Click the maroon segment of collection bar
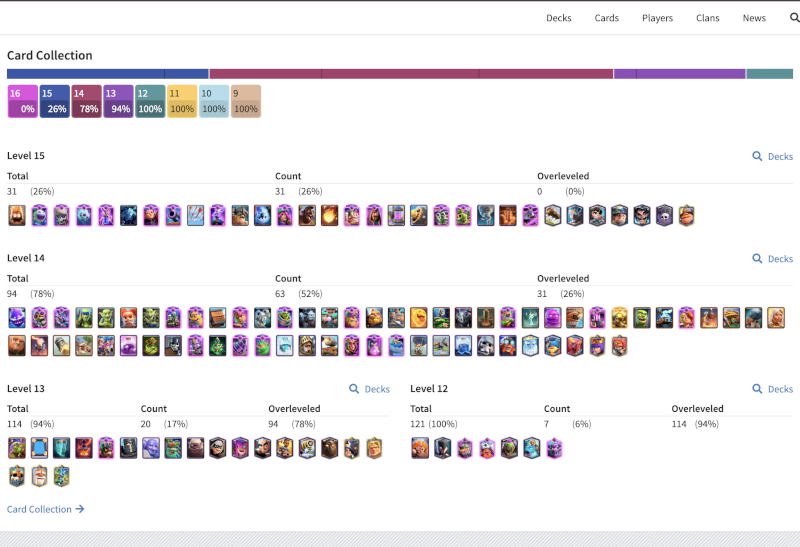This screenshot has height=547, width=800. click(x=411, y=74)
